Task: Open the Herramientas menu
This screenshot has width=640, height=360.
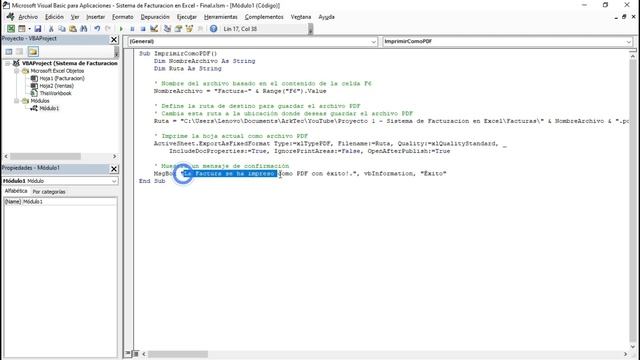Action: pyautogui.click(x=220, y=17)
